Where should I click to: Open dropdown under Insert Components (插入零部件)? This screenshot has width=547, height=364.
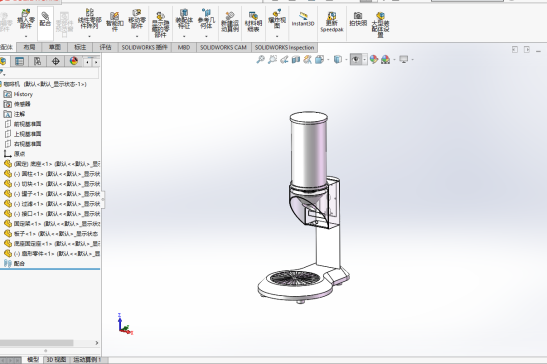[26, 37]
